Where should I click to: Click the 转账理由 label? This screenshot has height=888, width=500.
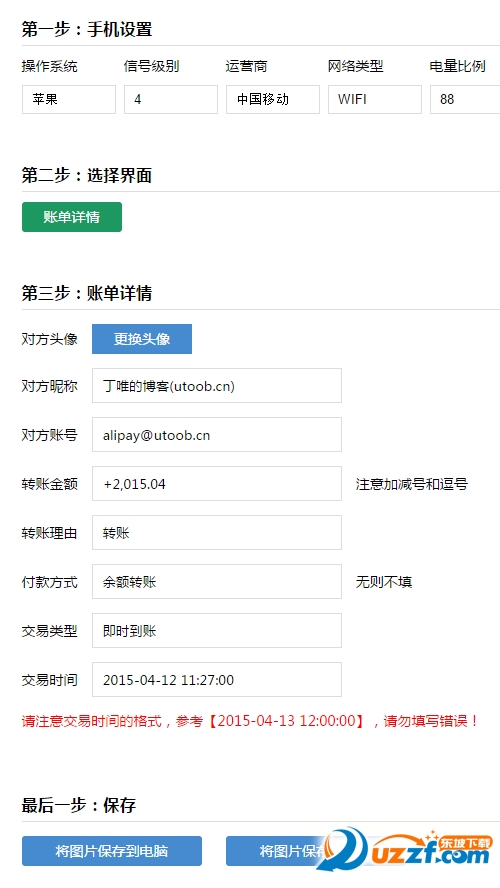[x=49, y=533]
